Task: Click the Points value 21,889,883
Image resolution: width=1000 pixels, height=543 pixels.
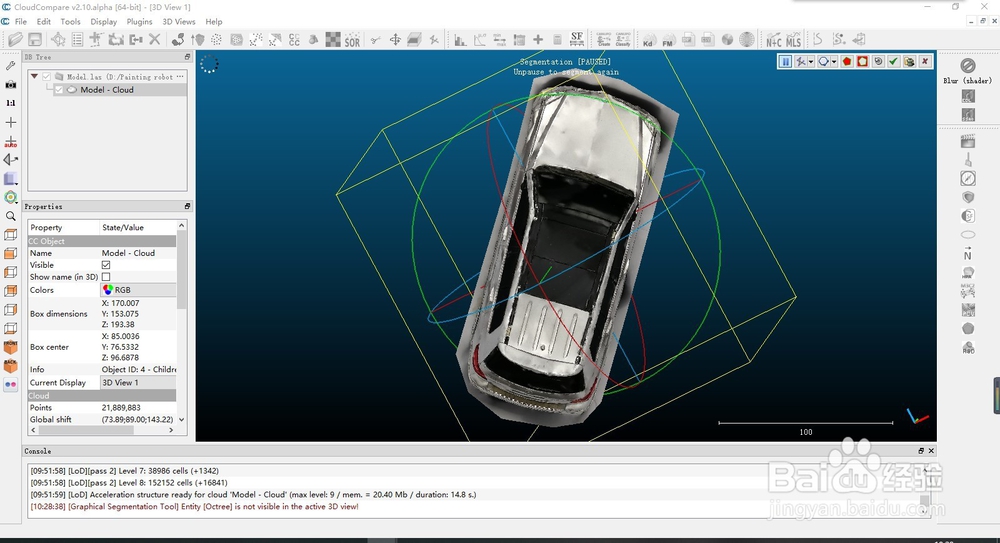Action: [121, 408]
